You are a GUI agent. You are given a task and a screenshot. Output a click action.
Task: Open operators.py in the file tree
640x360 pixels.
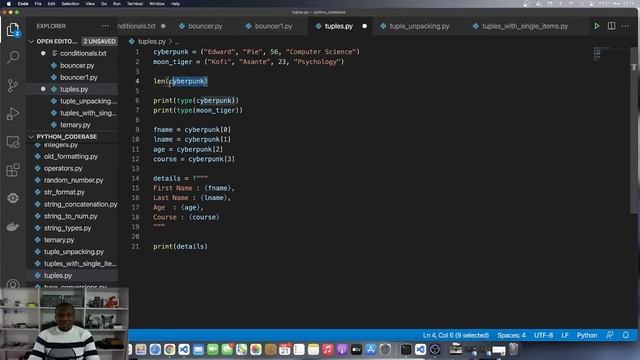63,168
